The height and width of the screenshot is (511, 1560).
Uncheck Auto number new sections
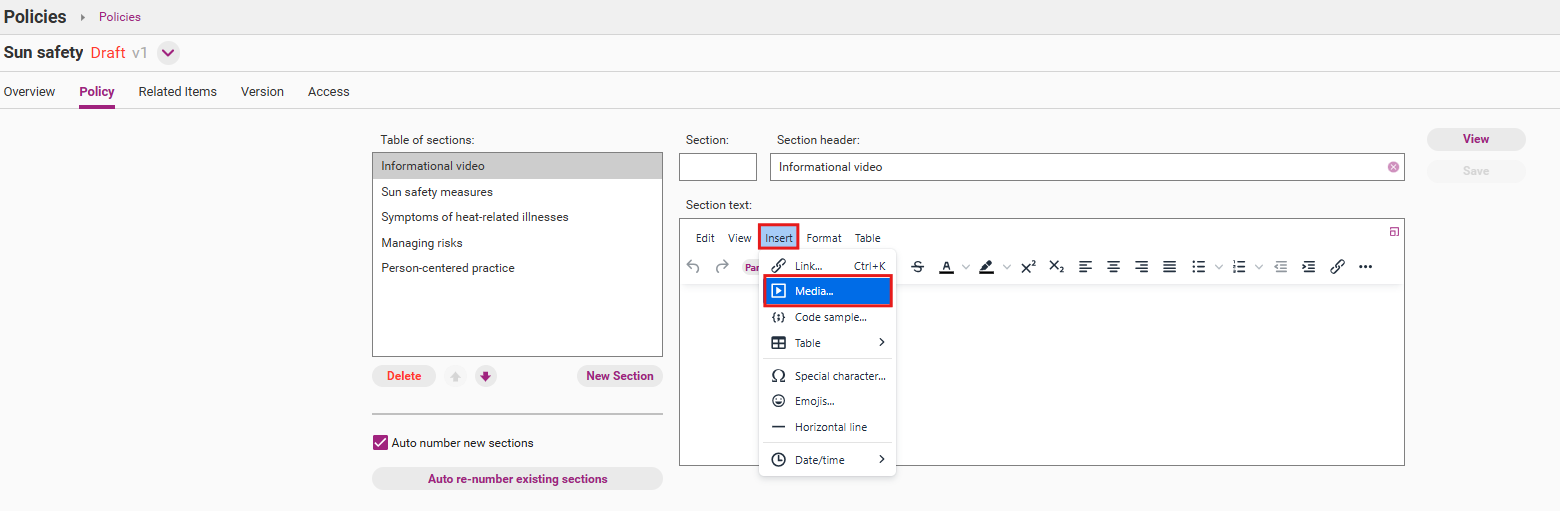(x=380, y=443)
